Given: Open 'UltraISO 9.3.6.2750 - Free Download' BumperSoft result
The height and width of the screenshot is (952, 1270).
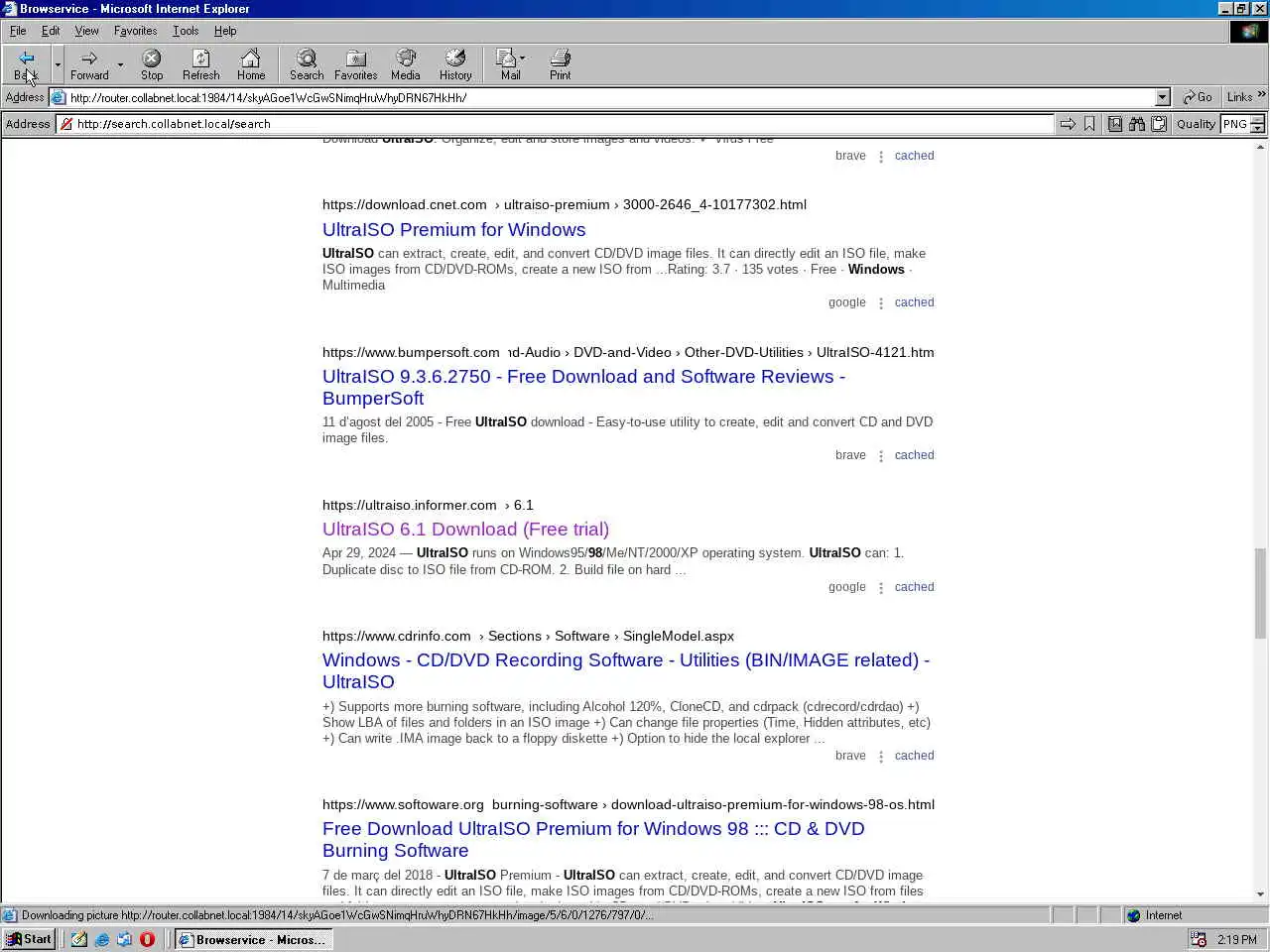Looking at the screenshot, I should point(583,387).
